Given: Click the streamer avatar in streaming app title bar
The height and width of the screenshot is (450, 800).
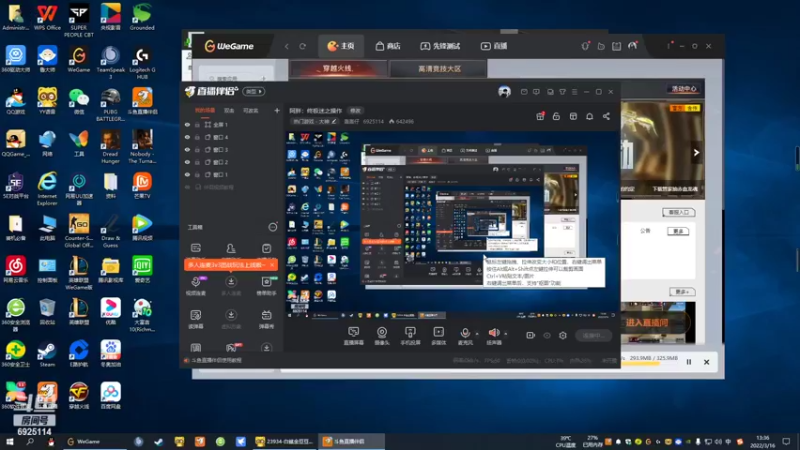Looking at the screenshot, I should 504,92.
